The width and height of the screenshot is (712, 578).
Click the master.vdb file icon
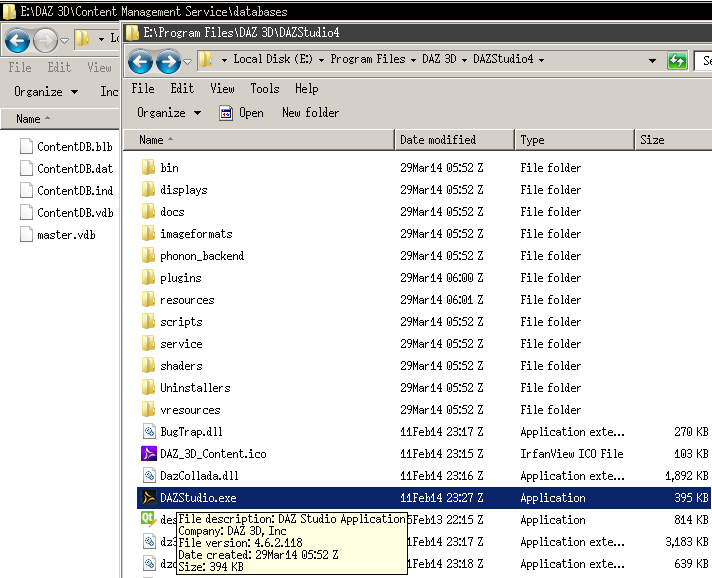point(26,234)
